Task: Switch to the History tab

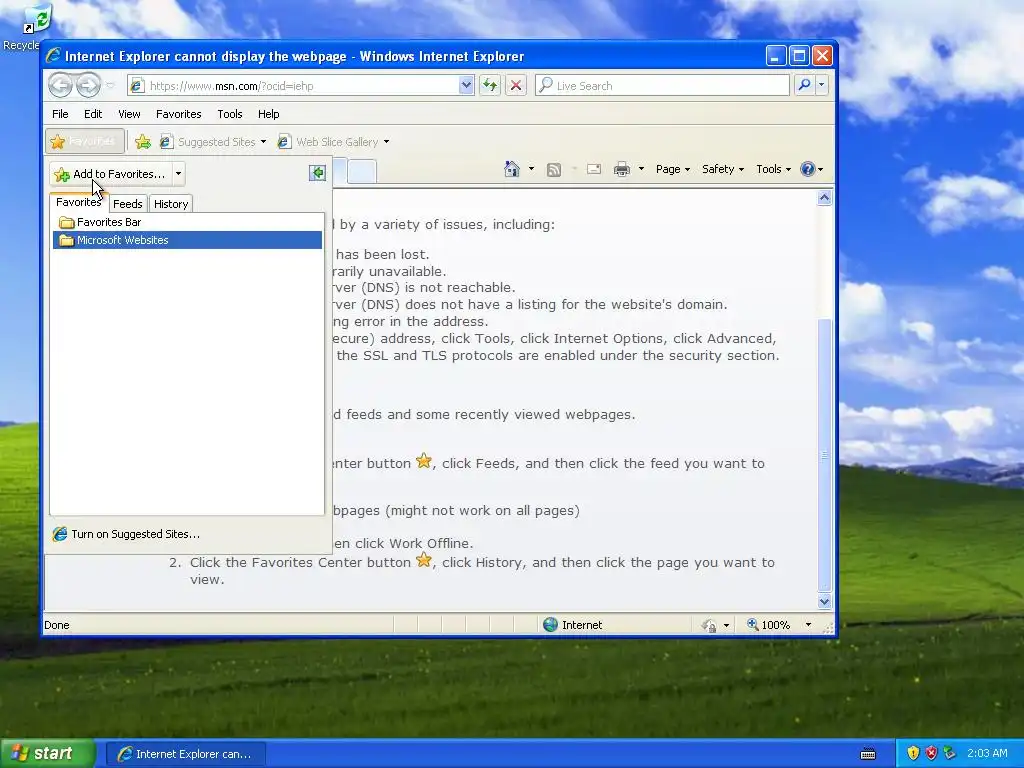Action: (x=171, y=204)
